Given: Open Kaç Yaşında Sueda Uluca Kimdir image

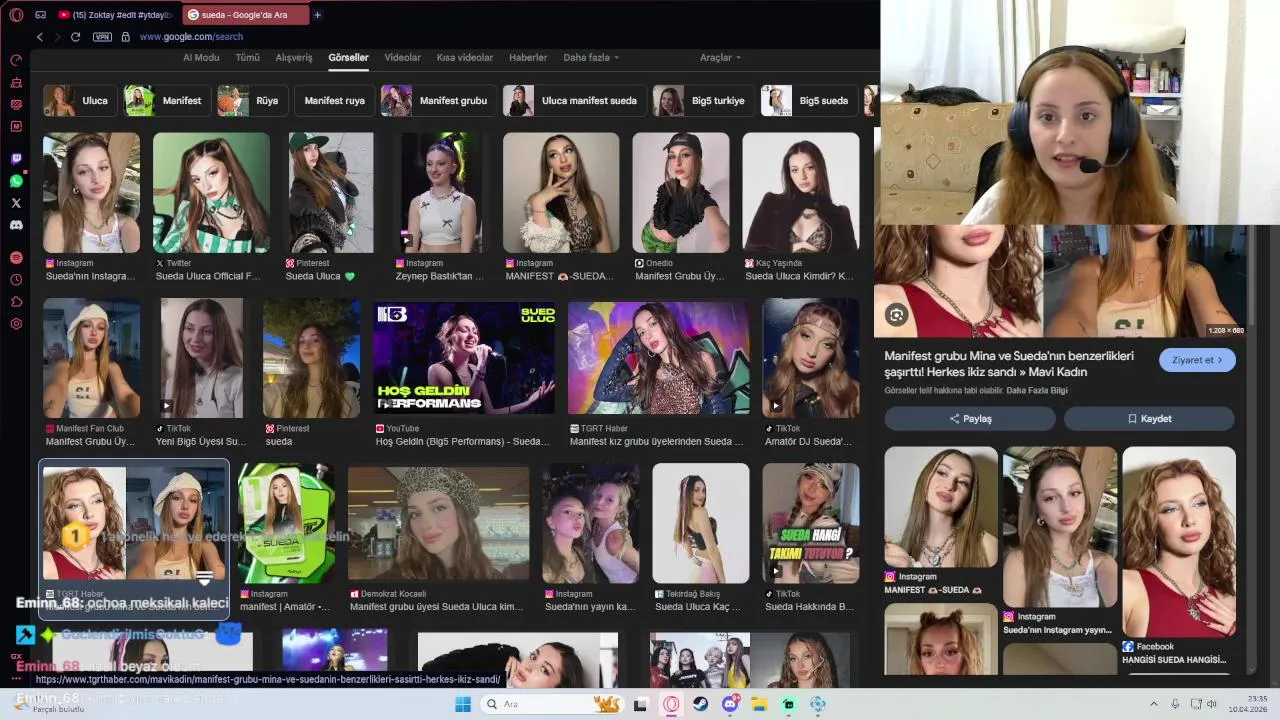Looking at the screenshot, I should point(800,192).
